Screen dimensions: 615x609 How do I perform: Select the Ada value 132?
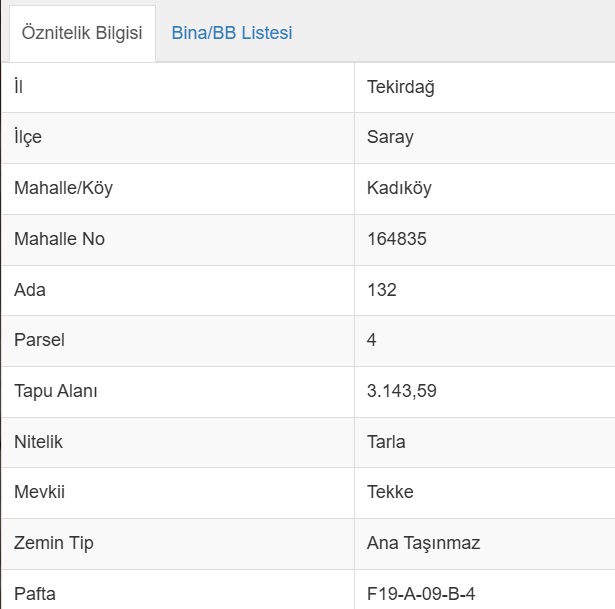pyautogui.click(x=382, y=290)
